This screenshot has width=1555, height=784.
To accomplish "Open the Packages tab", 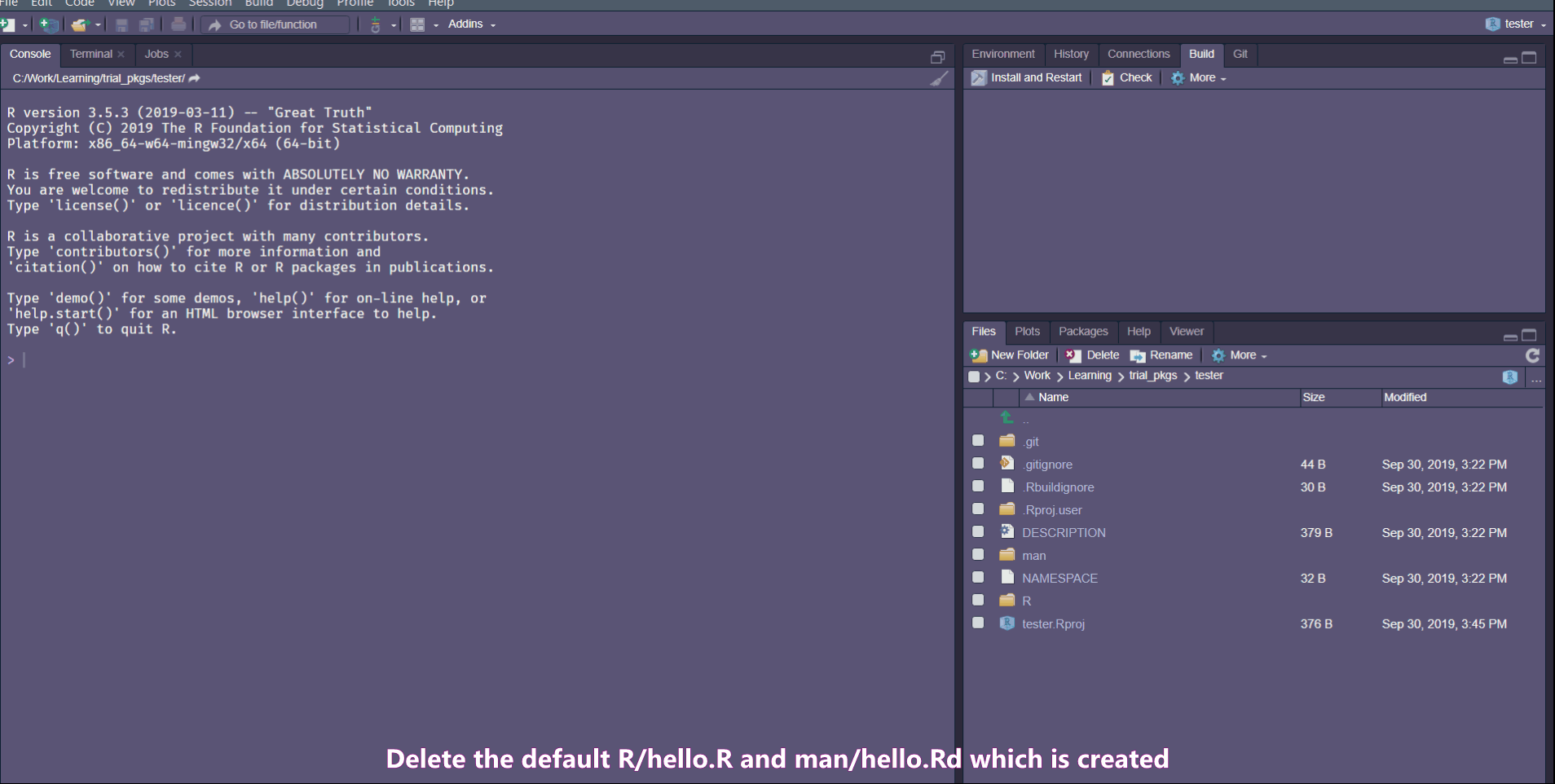I will [x=1083, y=331].
